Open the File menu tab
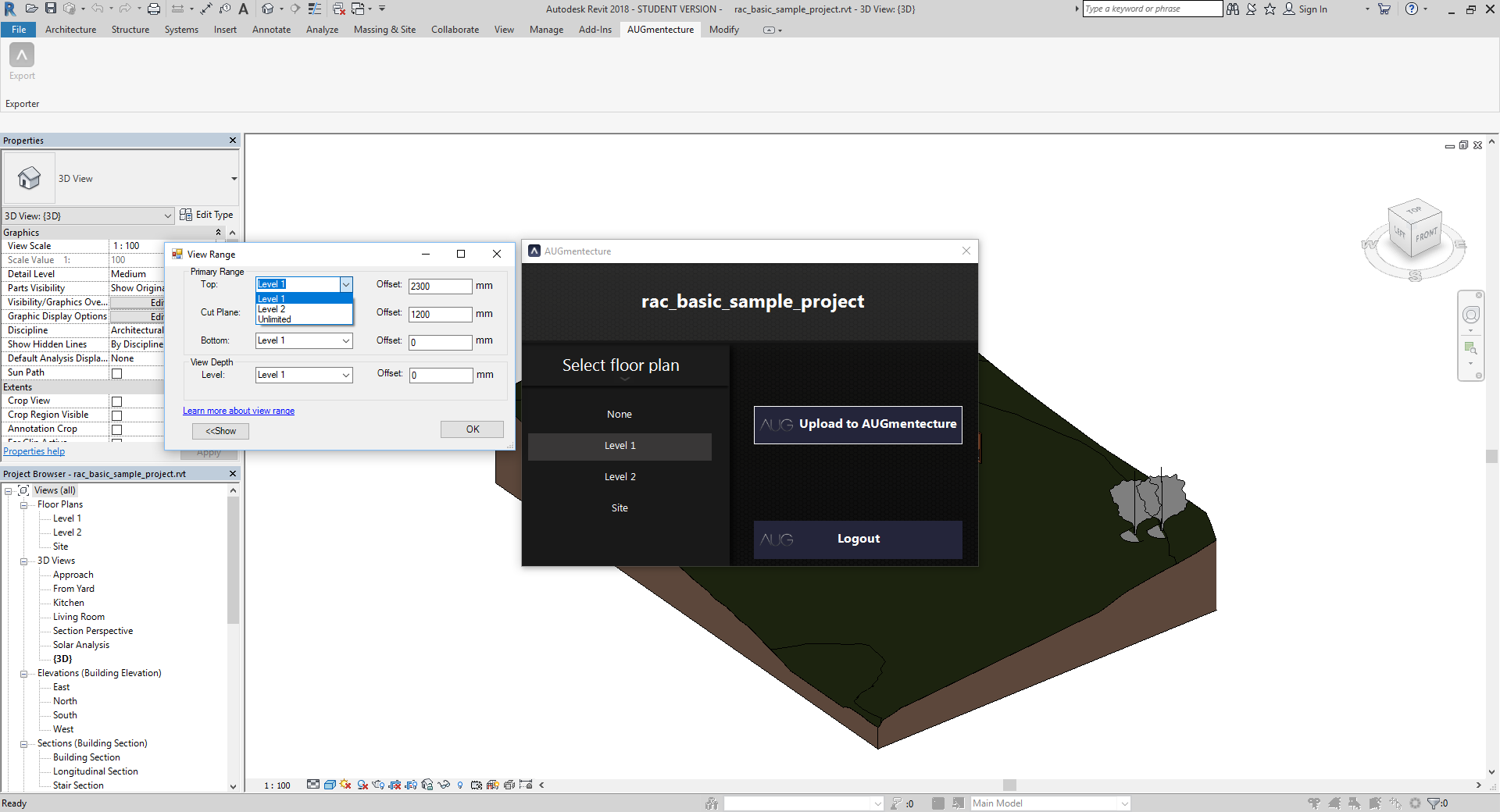Screen dimensions: 1500x812 pos(19,30)
